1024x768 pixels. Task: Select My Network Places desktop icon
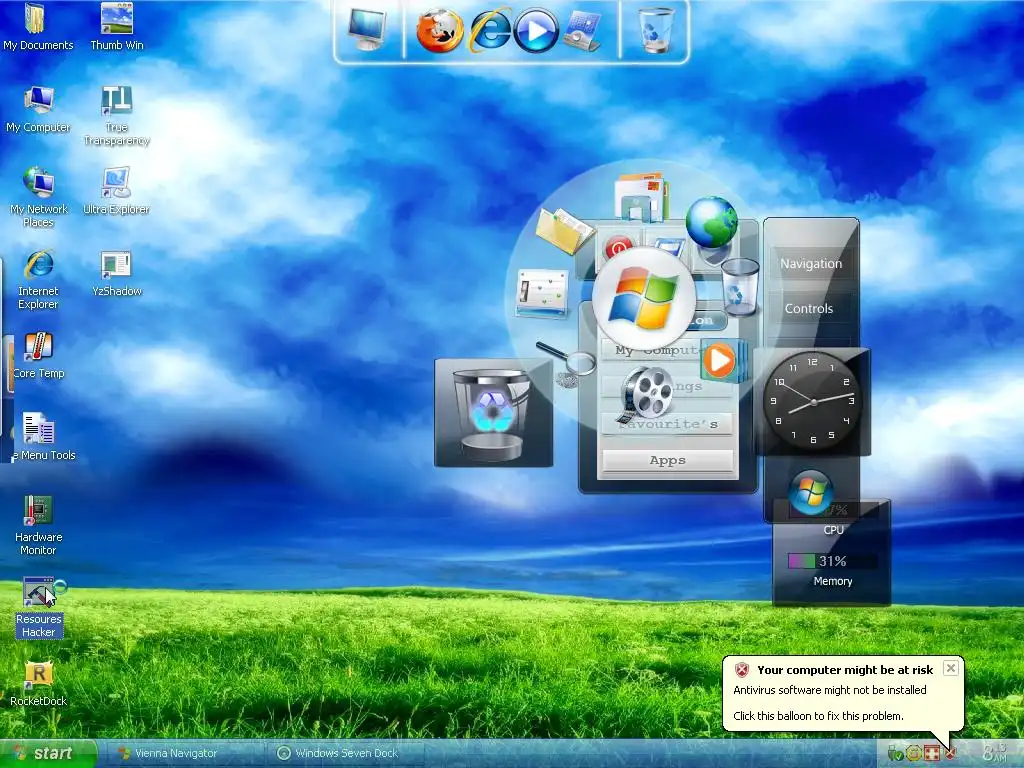coord(38,197)
